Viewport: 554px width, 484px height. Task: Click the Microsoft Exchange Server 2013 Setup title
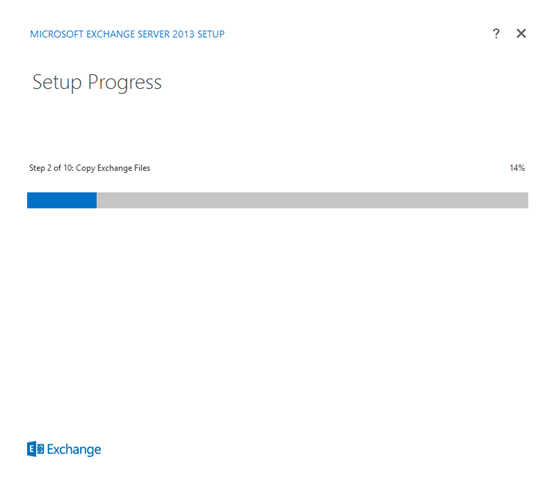[x=127, y=34]
